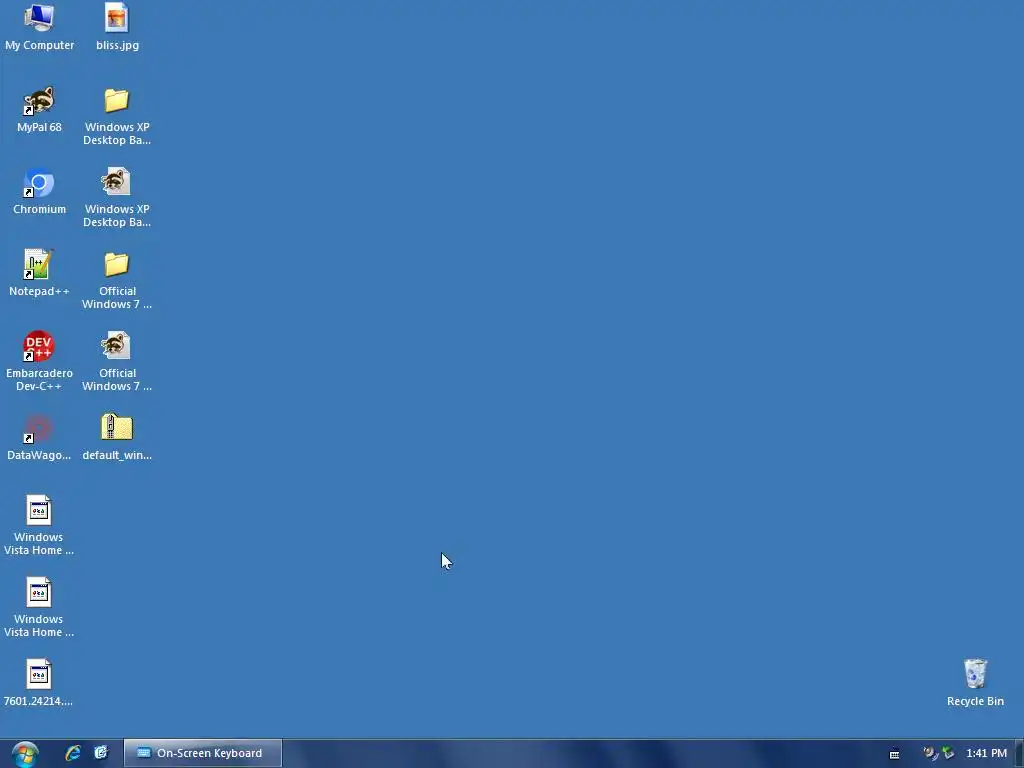The height and width of the screenshot is (768, 1024).
Task: Select the bliss.jpg image file
Action: (x=117, y=26)
